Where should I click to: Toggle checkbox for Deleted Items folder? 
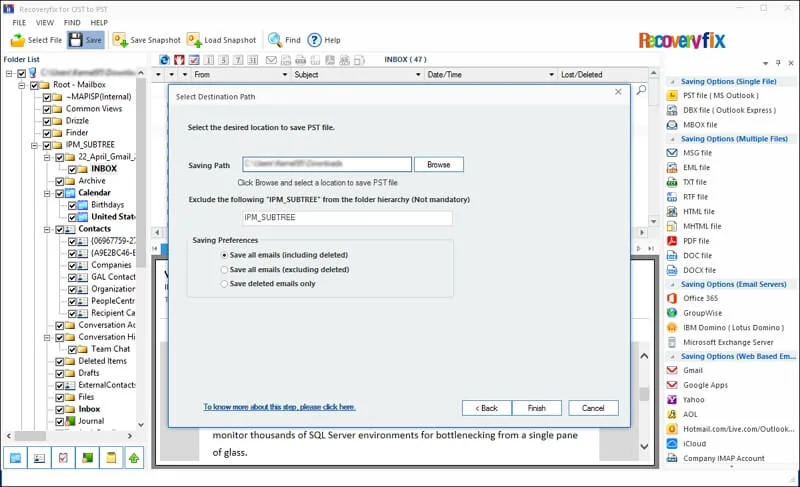[x=59, y=362]
